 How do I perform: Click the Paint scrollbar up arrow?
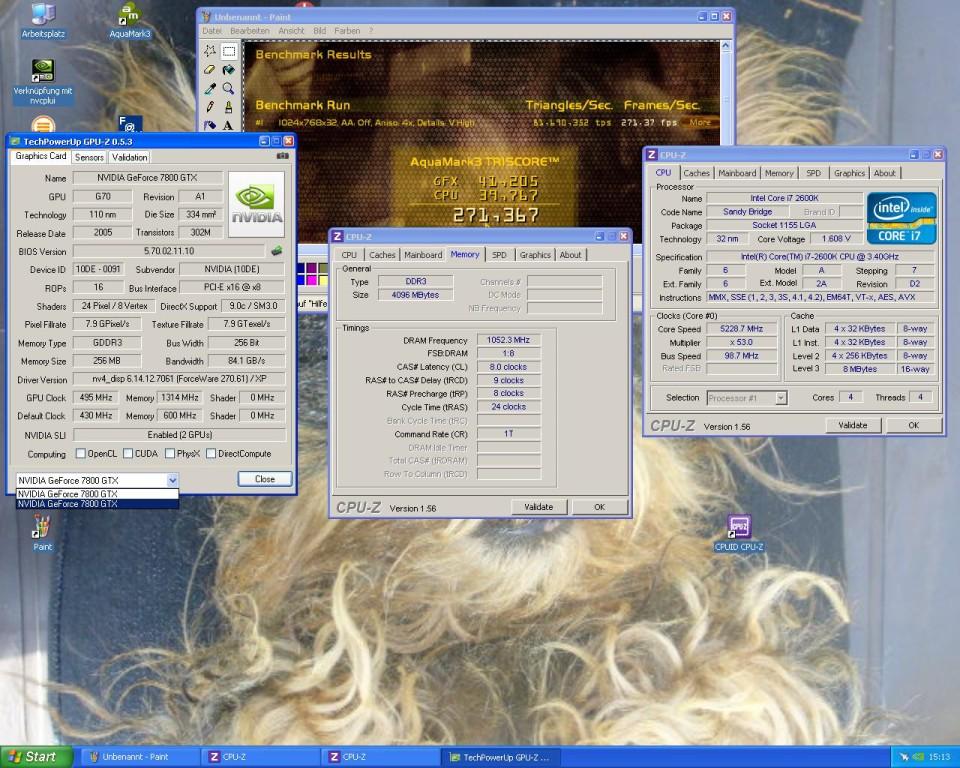[x=726, y=46]
